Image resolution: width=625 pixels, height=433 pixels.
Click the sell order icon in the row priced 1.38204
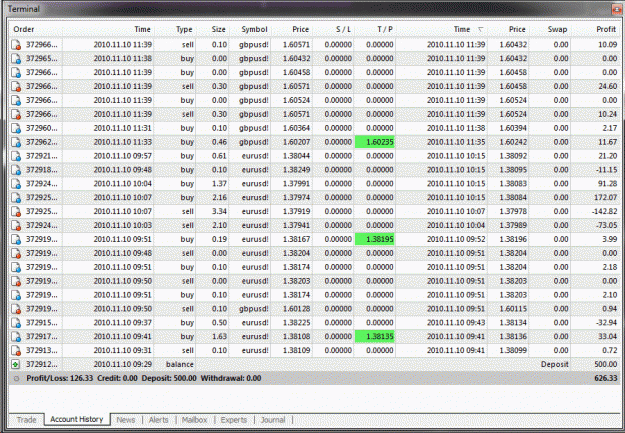click(16, 254)
